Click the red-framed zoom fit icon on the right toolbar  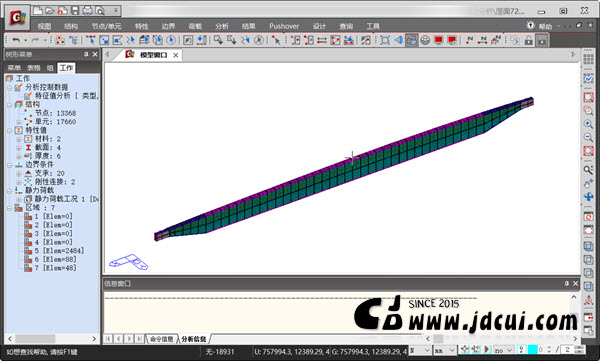tap(589, 97)
